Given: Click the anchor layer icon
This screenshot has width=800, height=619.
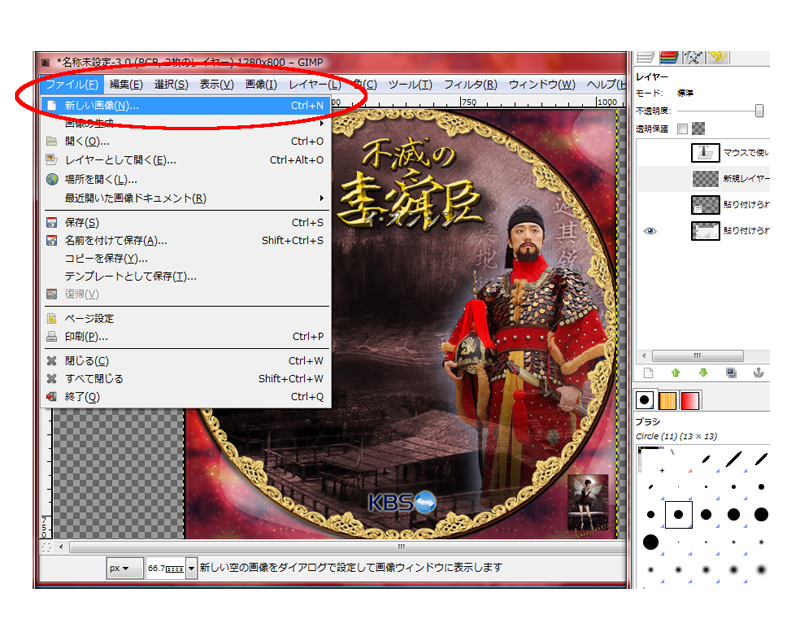Looking at the screenshot, I should (759, 373).
